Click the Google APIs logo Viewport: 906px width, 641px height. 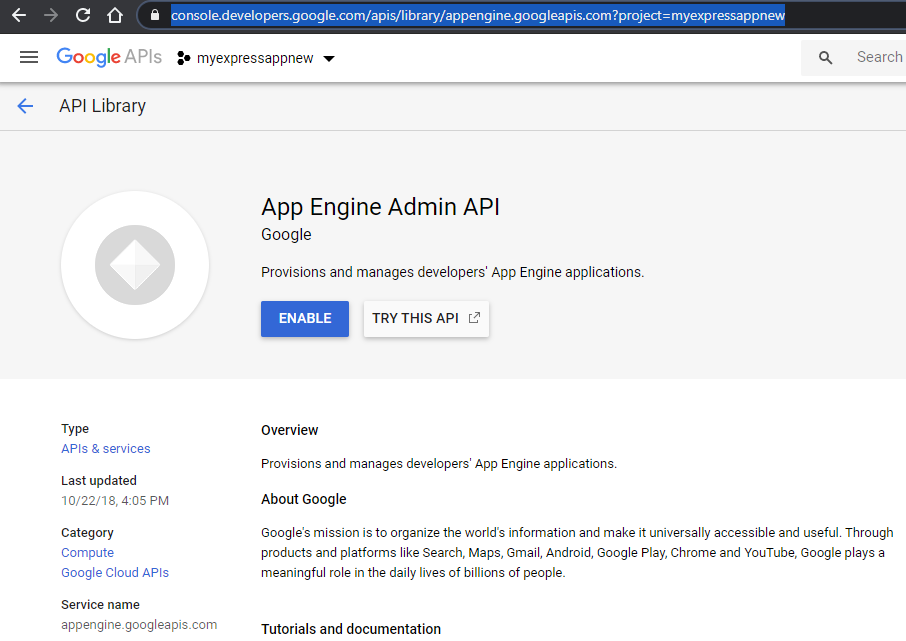pyautogui.click(x=109, y=57)
